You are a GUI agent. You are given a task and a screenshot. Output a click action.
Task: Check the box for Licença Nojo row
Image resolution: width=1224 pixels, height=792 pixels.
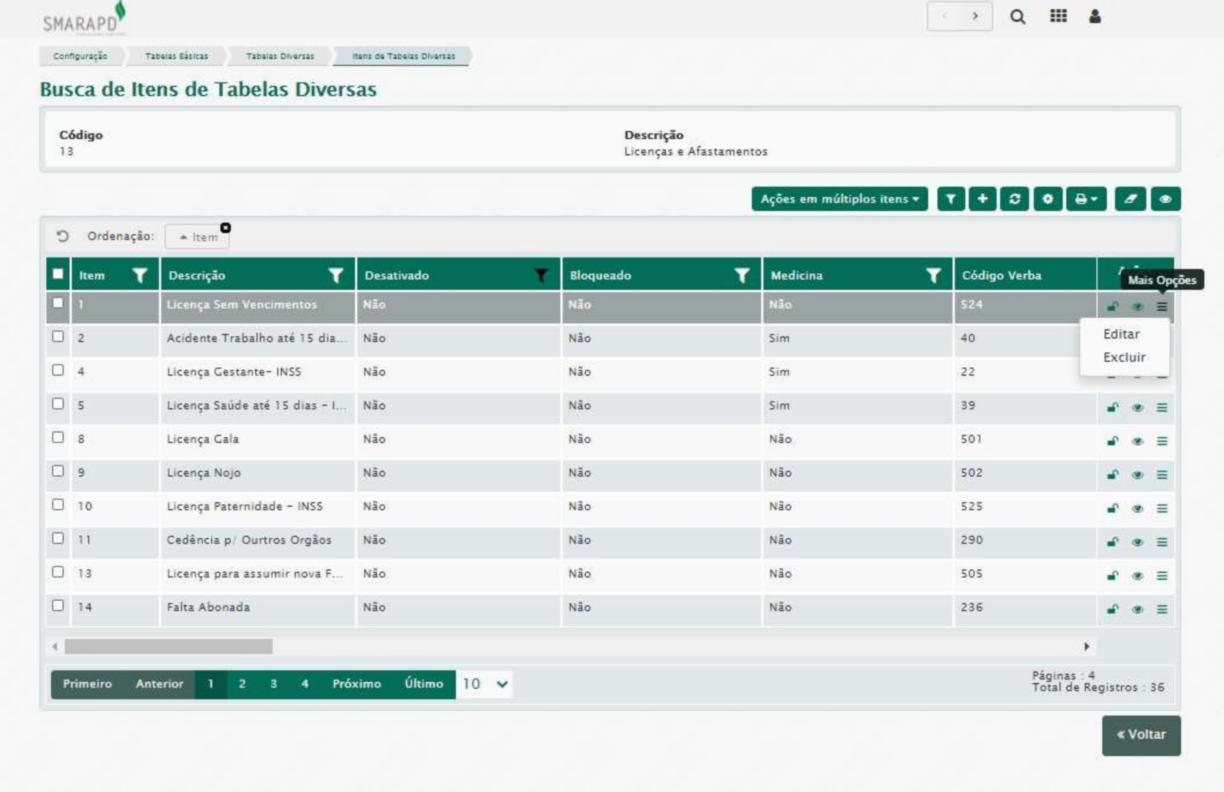pos(59,474)
